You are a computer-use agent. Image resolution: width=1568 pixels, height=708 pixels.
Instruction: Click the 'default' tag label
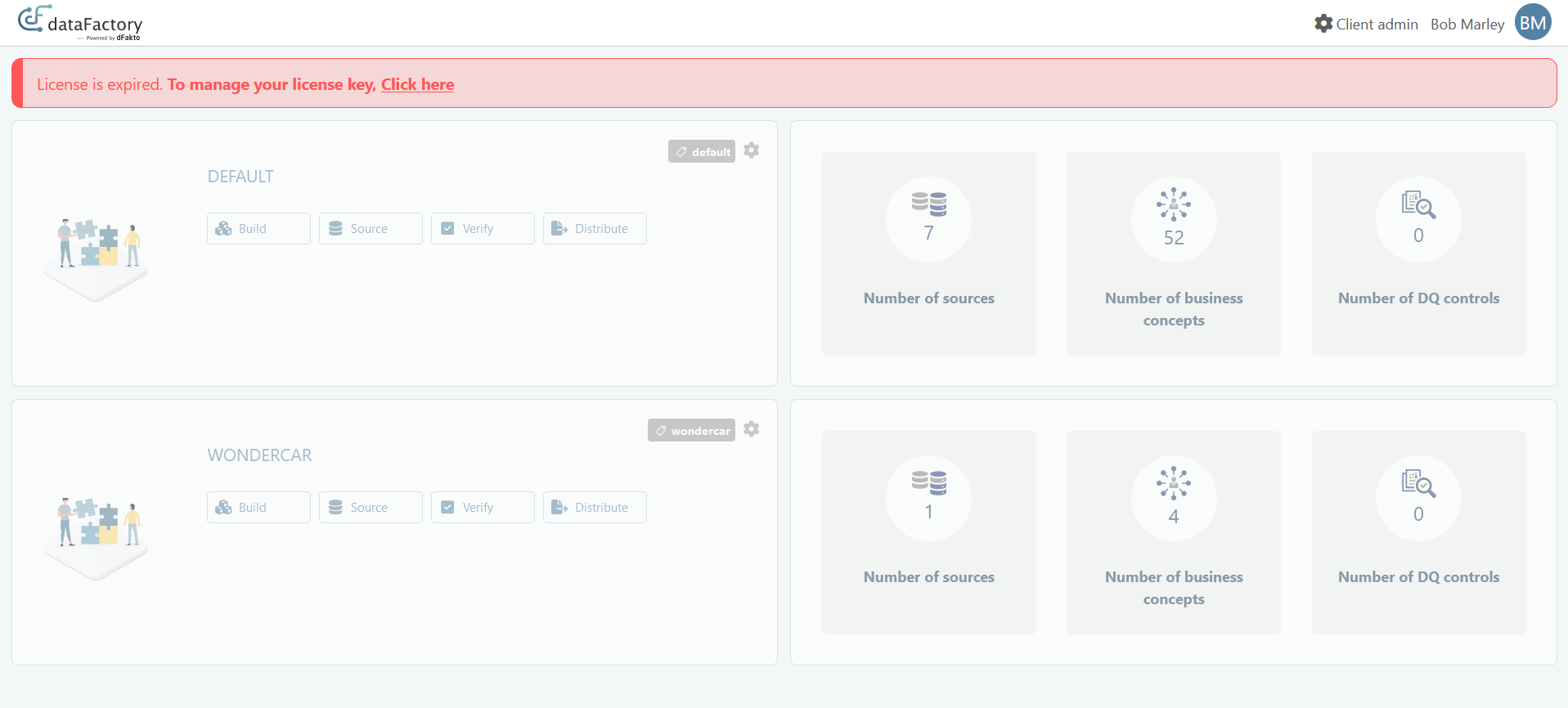click(x=702, y=152)
